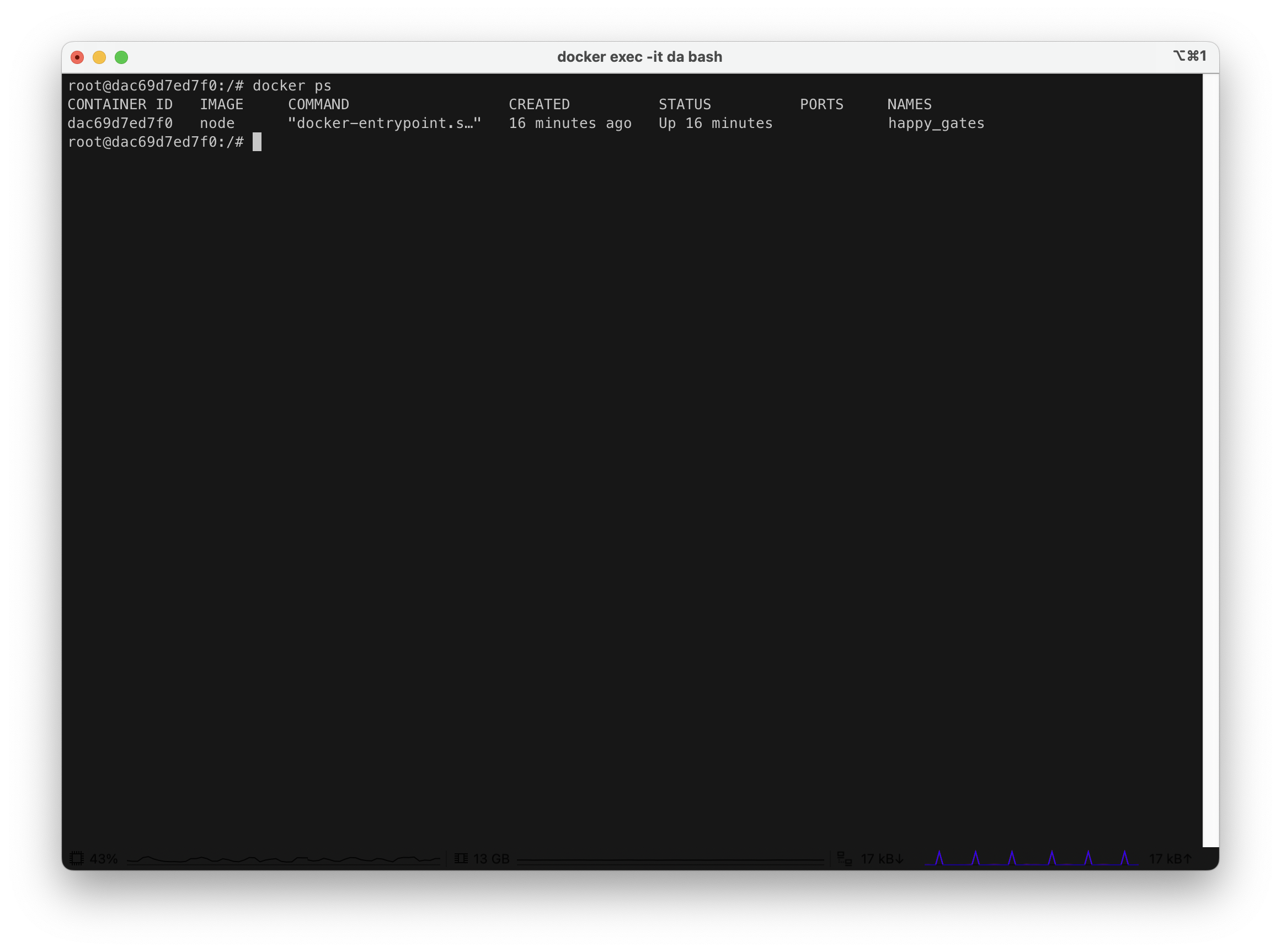Click the CPU utilization sparkline graph

283,859
